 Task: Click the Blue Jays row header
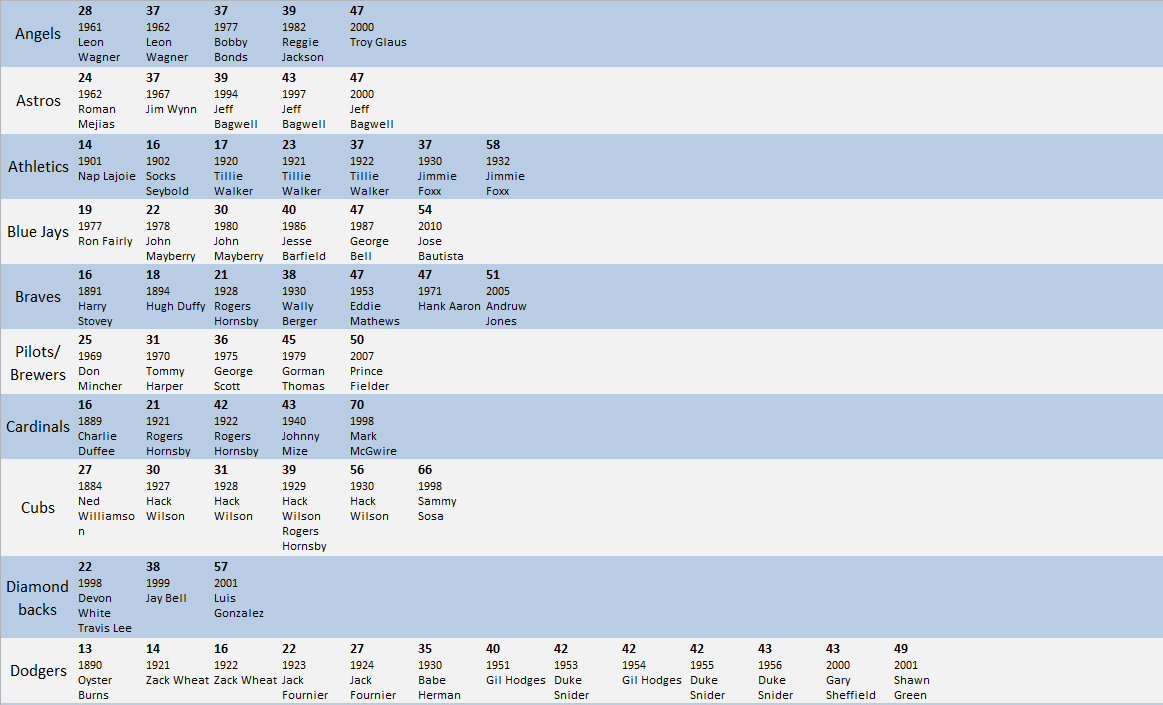pyautogui.click(x=38, y=232)
